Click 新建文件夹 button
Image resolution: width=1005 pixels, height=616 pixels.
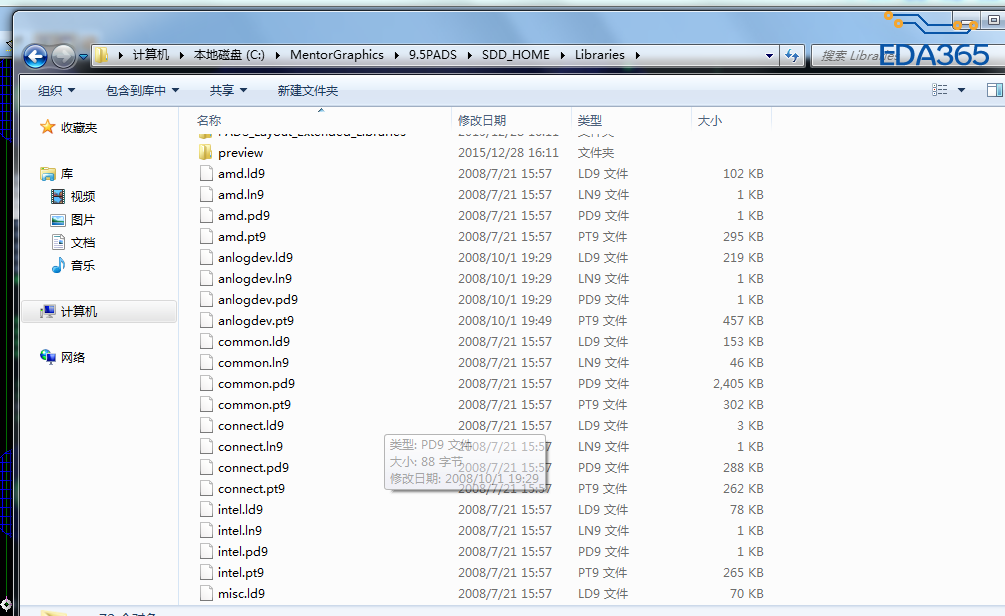pos(308,90)
